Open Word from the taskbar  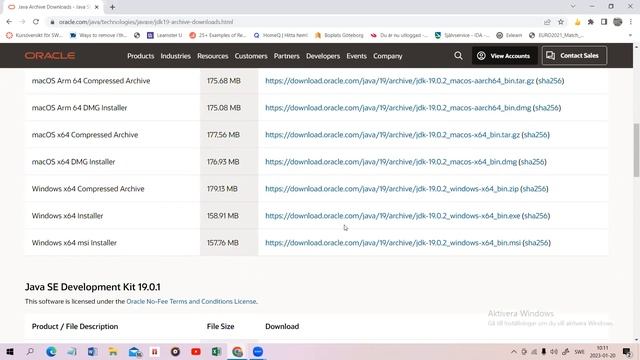[92, 351]
